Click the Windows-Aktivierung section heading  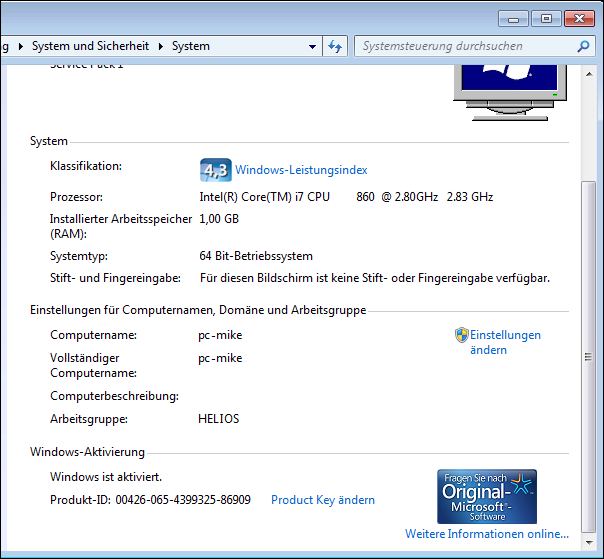[87, 452]
